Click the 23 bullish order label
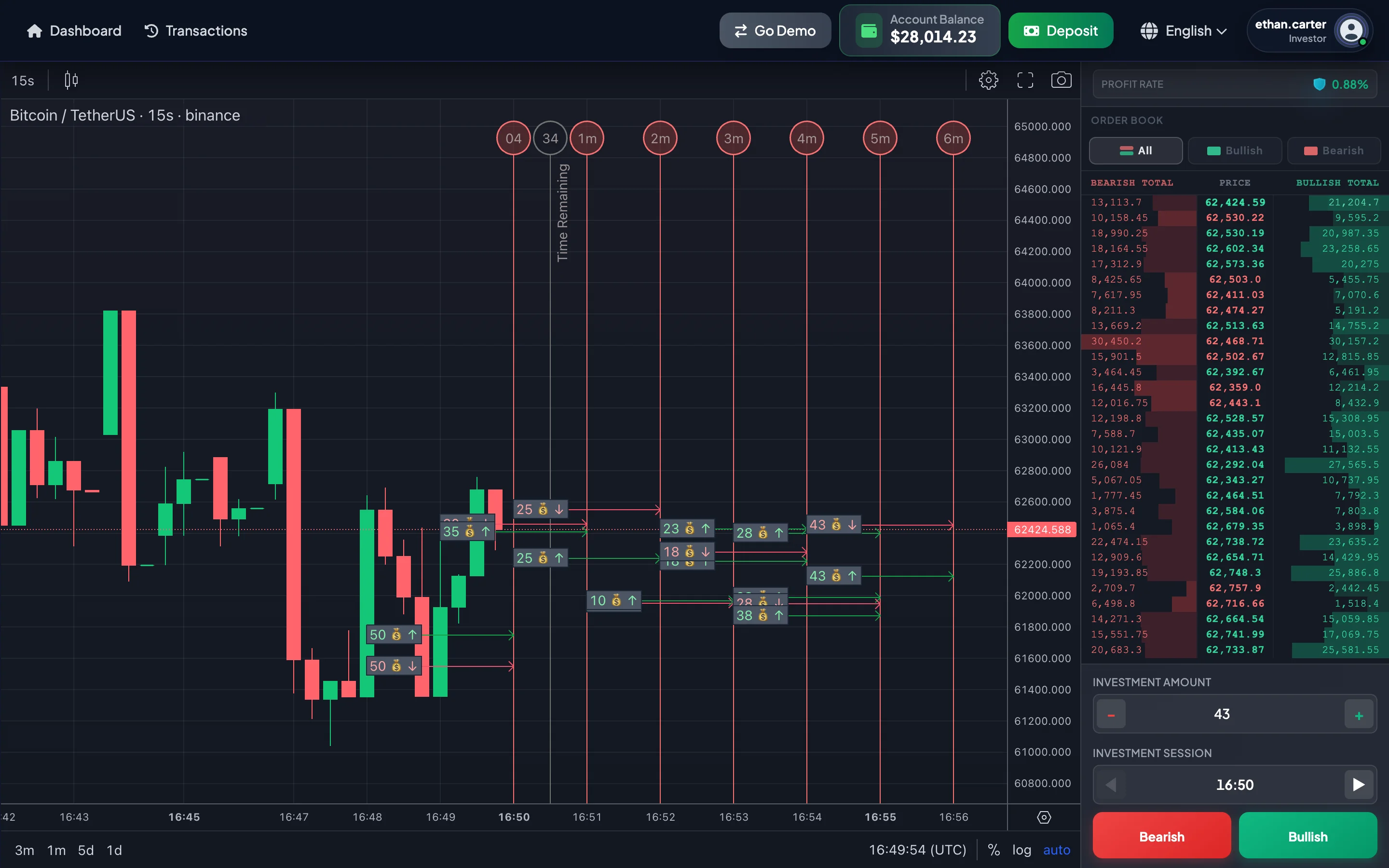 [x=687, y=529]
